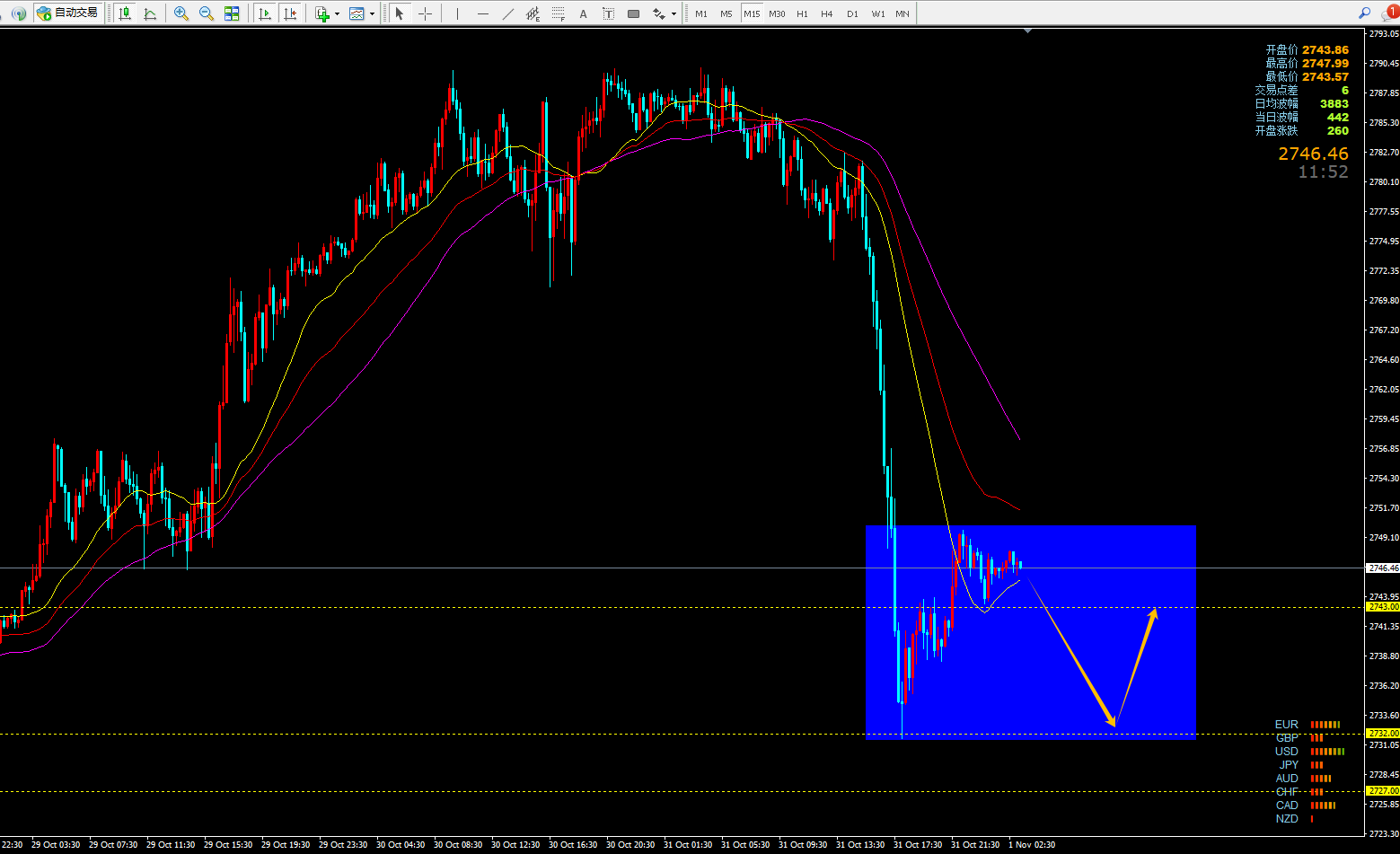The height and width of the screenshot is (854, 1400).
Task: Click the 交易点差 6 spread value
Action: pyautogui.click(x=1344, y=91)
